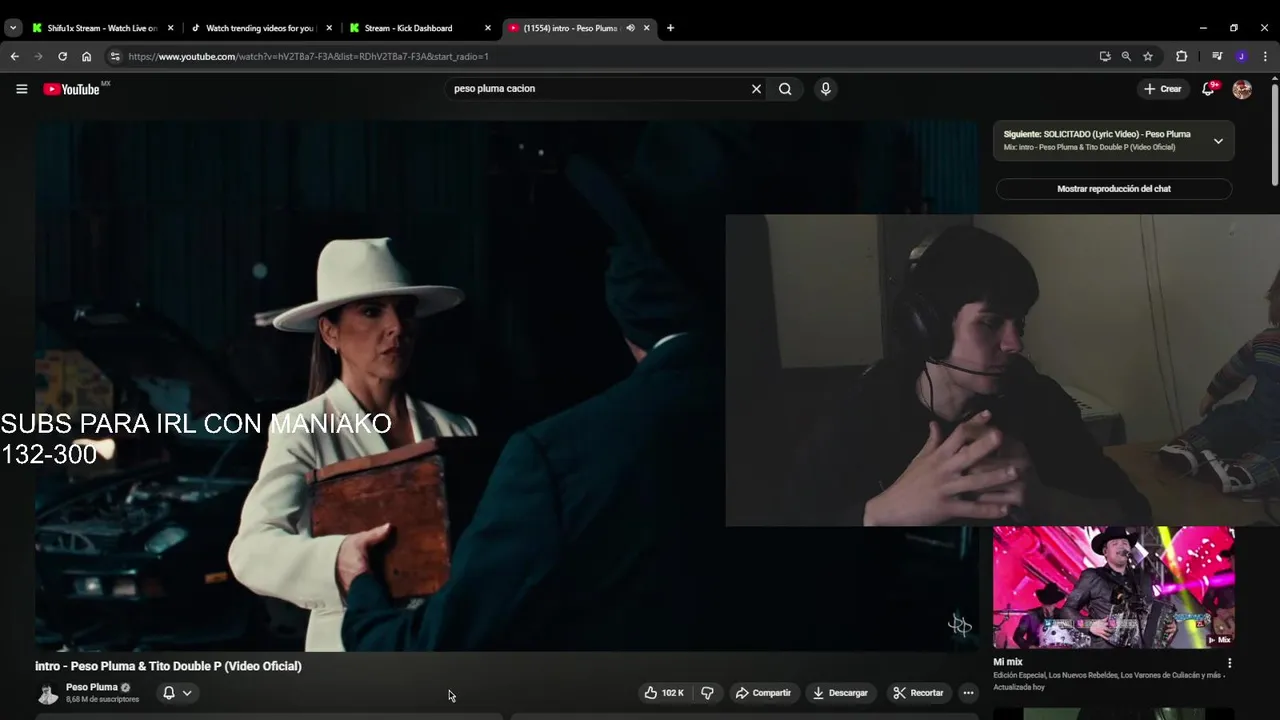Screen dimensions: 1280x720
Task: Go back with the browser back arrow
Action: click(14, 57)
